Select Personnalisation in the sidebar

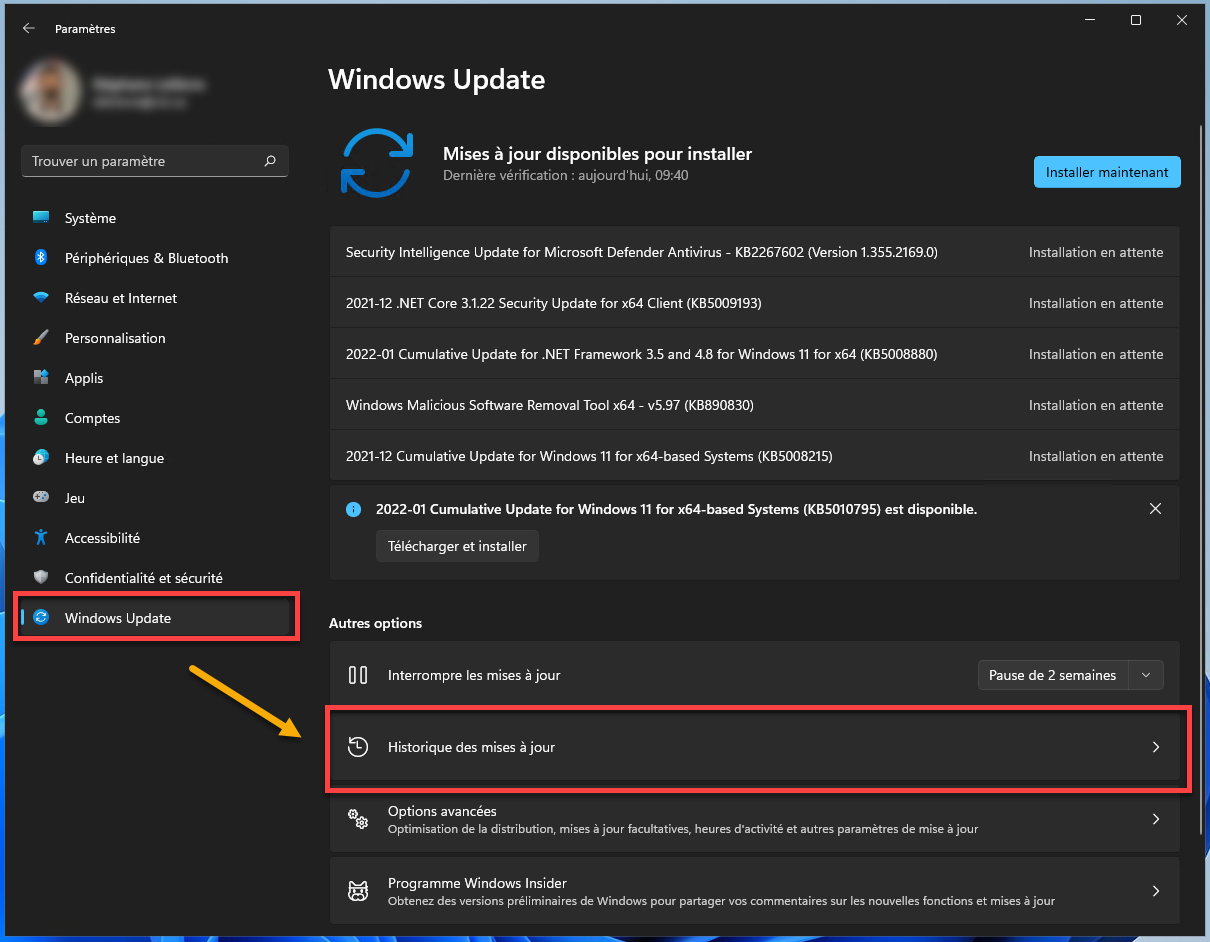[155, 338]
